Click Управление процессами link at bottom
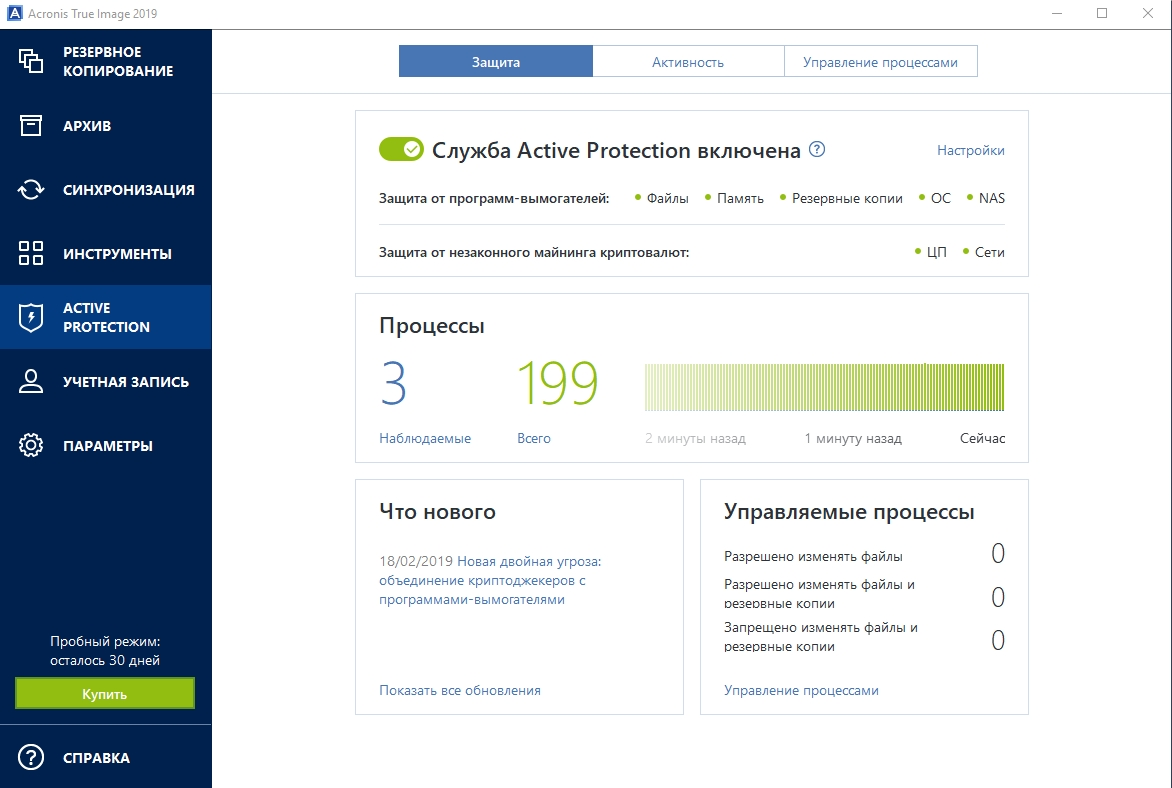The width and height of the screenshot is (1172, 788). [801, 690]
